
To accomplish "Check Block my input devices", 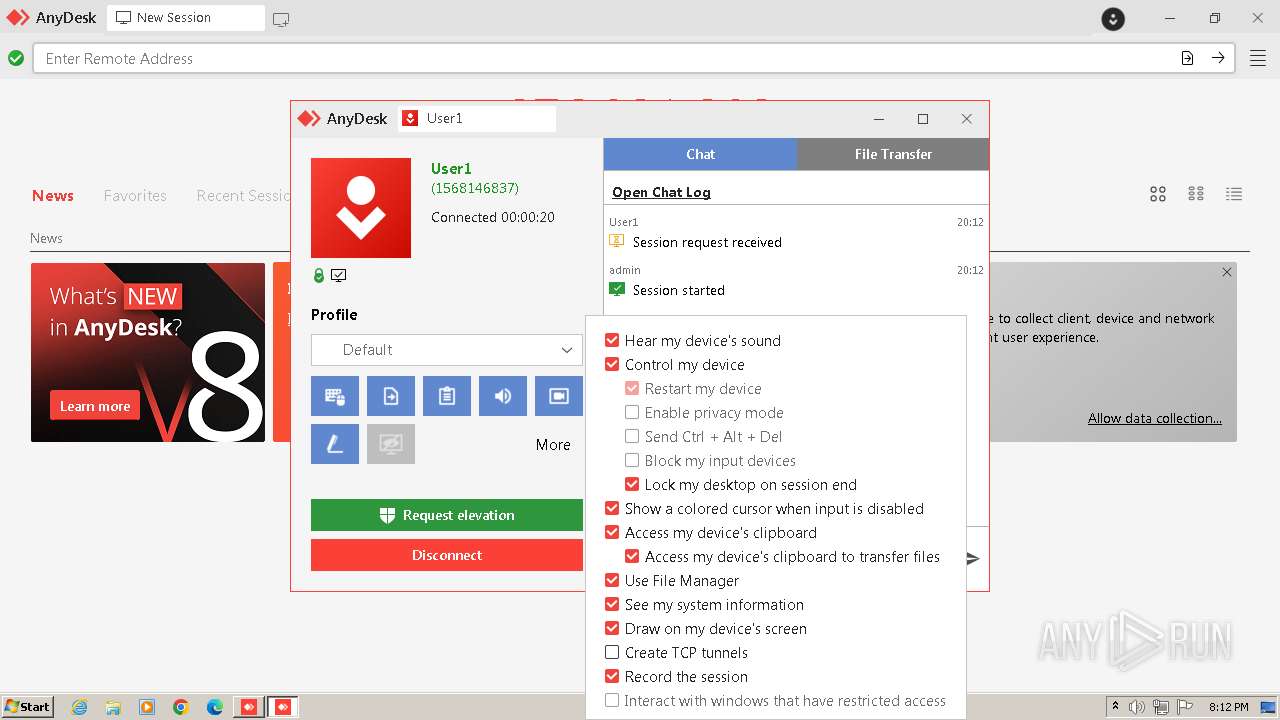I will click(632, 460).
